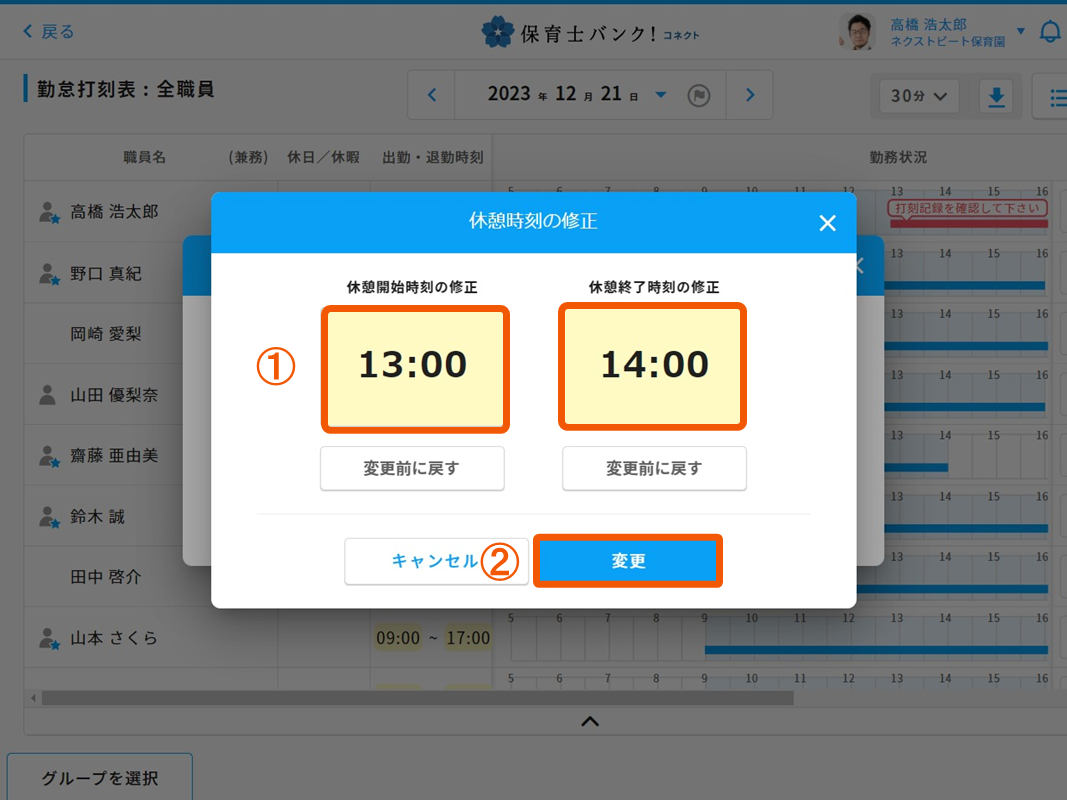This screenshot has width=1067, height=800.
Task: Go back using the 戻る link
Action: (x=49, y=32)
